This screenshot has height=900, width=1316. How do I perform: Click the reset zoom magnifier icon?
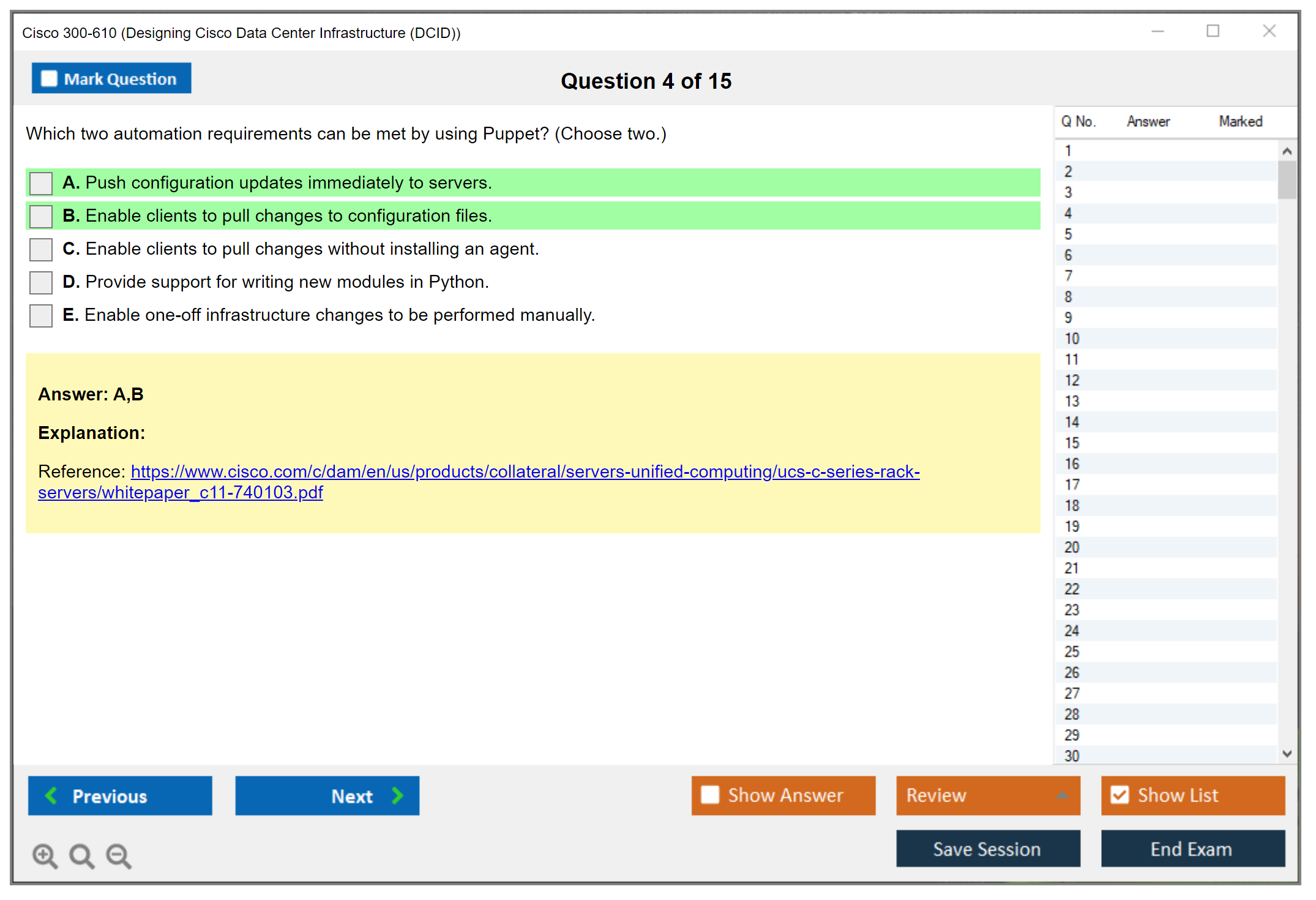tap(81, 855)
